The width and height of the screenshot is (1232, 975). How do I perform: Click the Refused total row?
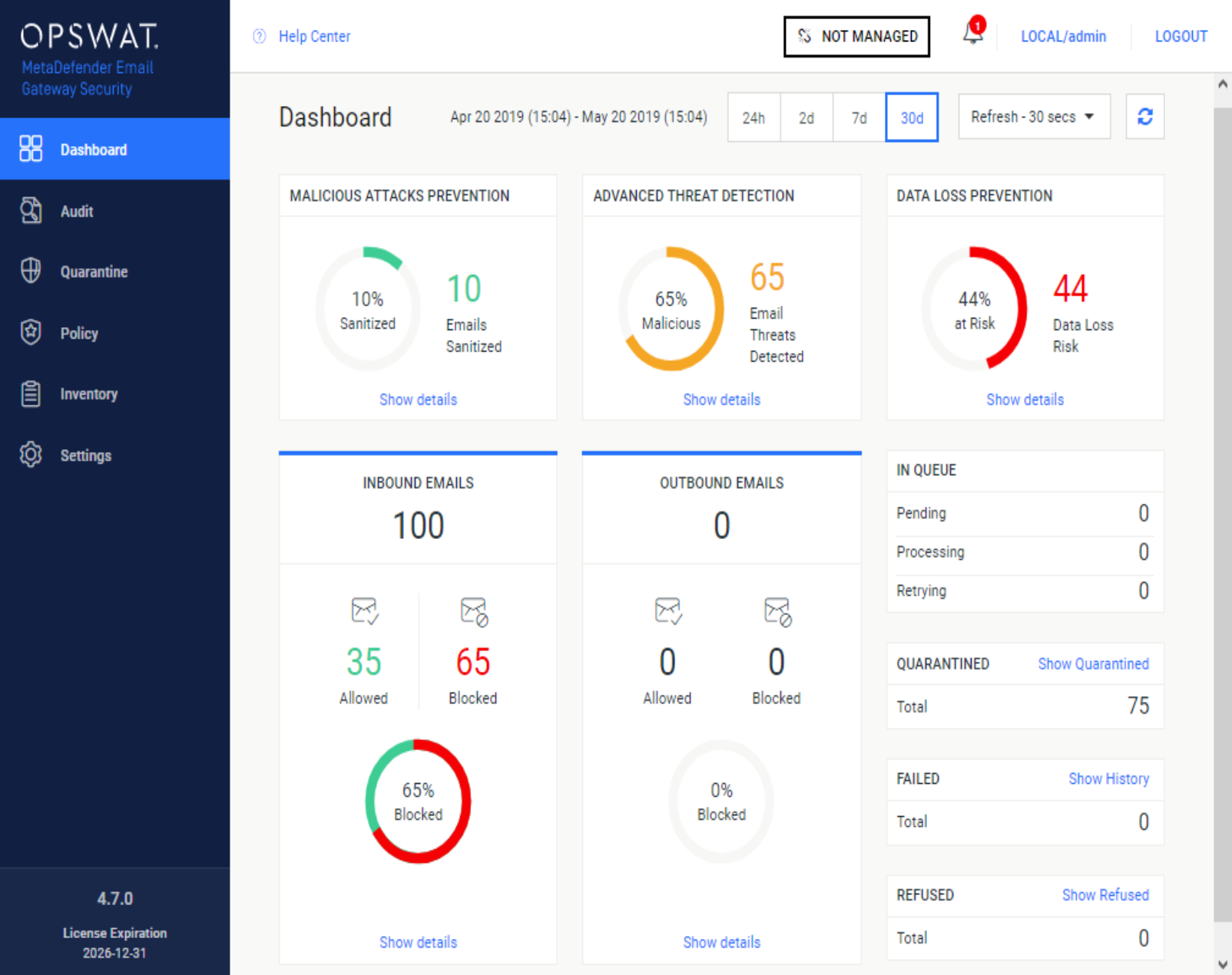tap(1025, 938)
